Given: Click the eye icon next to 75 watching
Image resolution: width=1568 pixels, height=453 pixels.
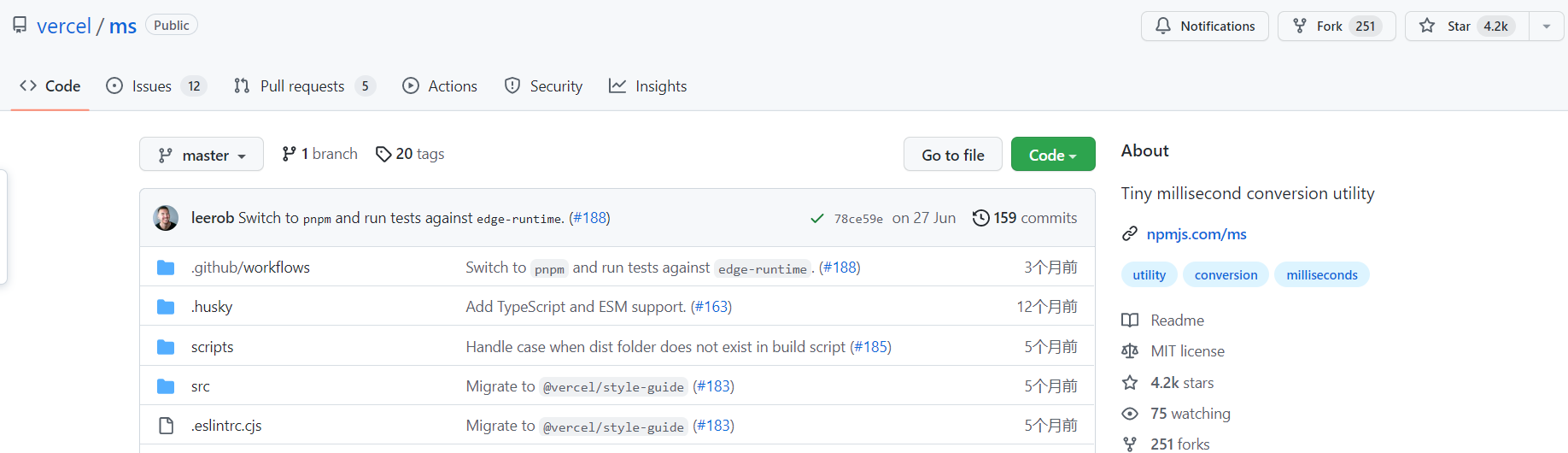Looking at the screenshot, I should [1130, 414].
